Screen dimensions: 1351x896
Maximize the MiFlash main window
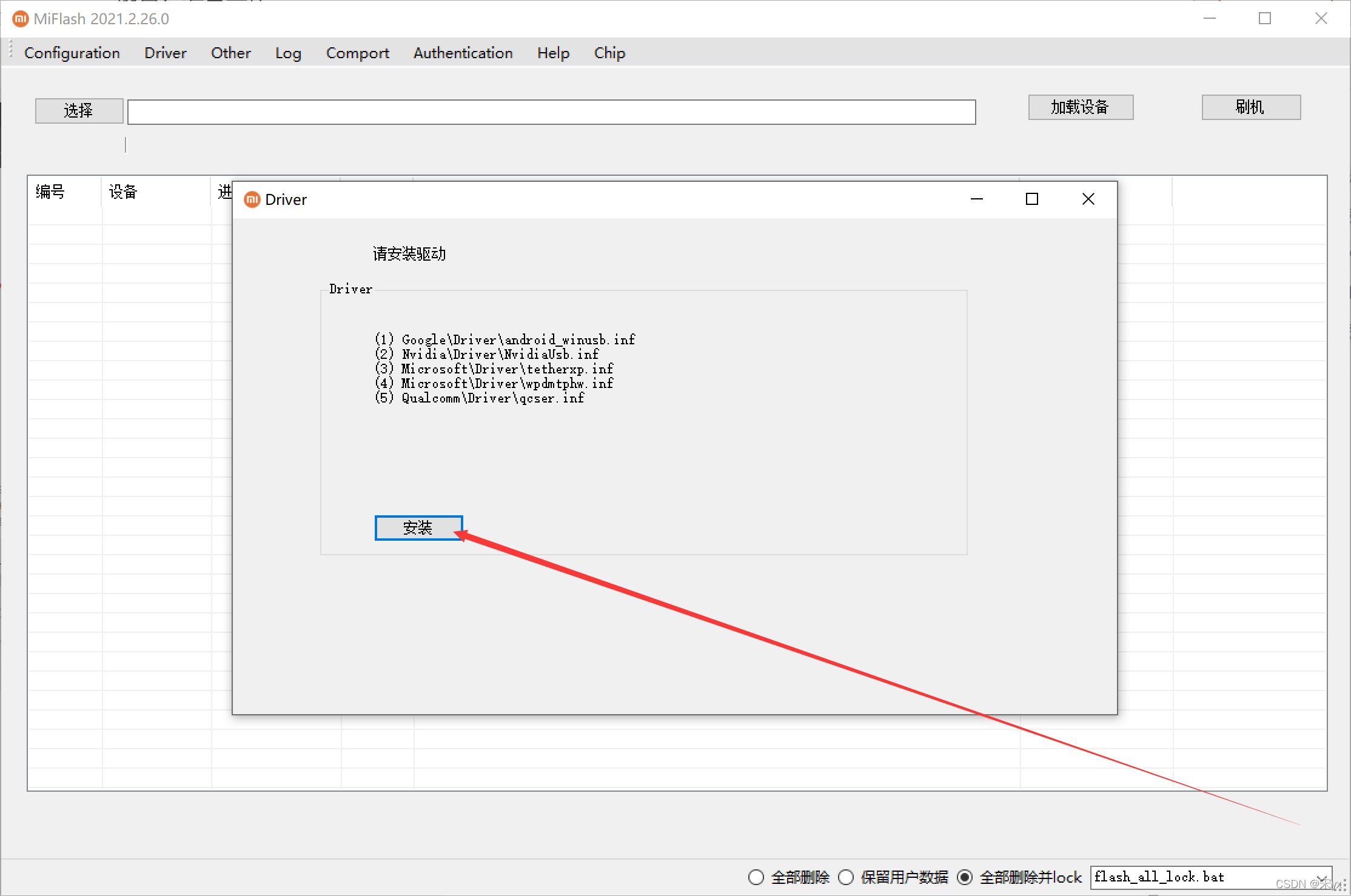(1265, 19)
